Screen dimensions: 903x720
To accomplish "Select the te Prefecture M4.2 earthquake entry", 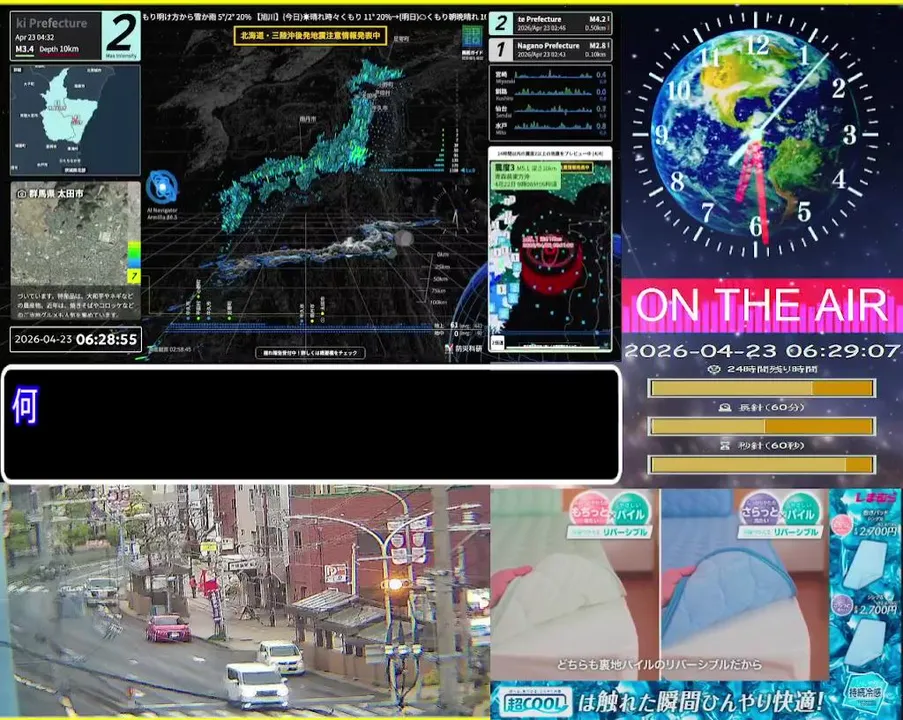I will tap(551, 24).
